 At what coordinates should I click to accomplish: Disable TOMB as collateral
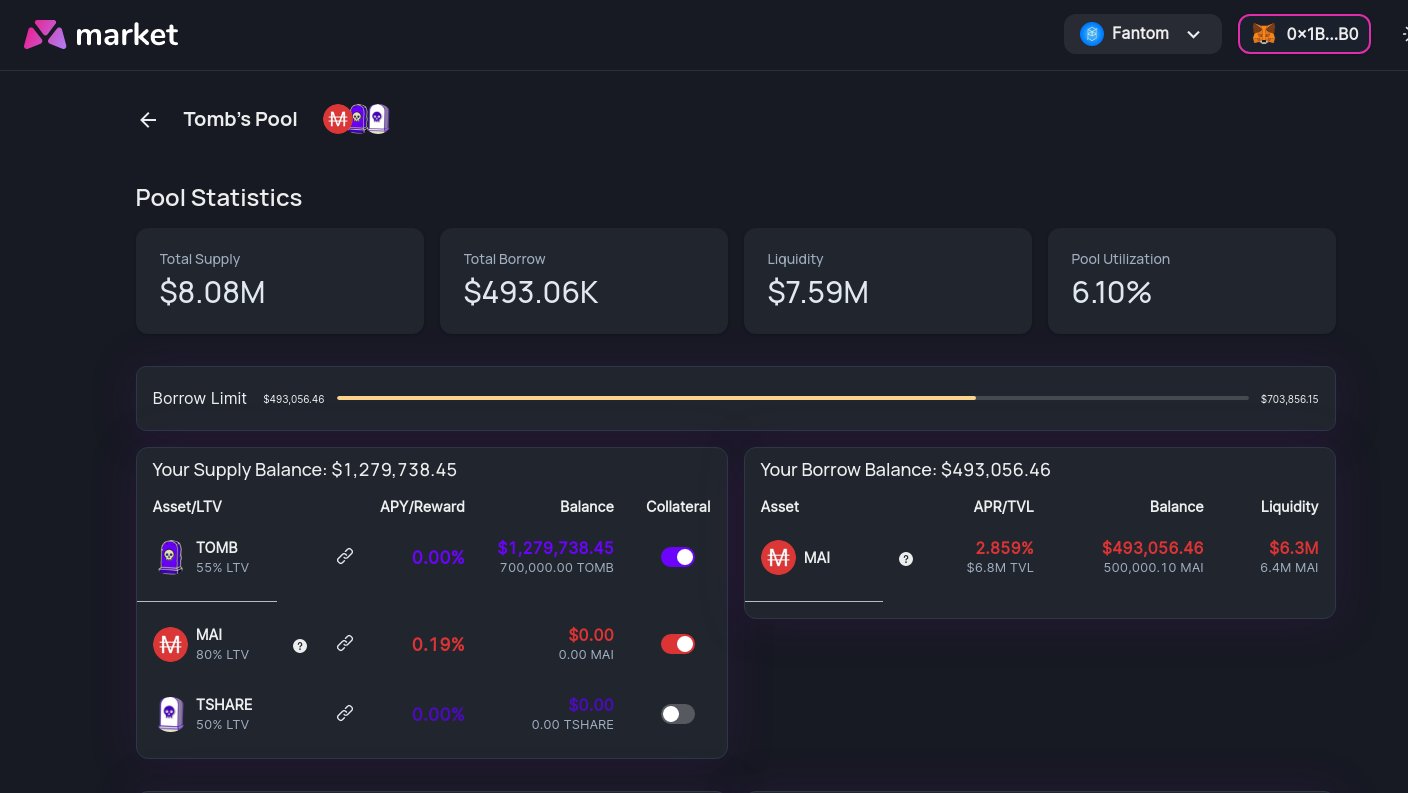coord(678,557)
